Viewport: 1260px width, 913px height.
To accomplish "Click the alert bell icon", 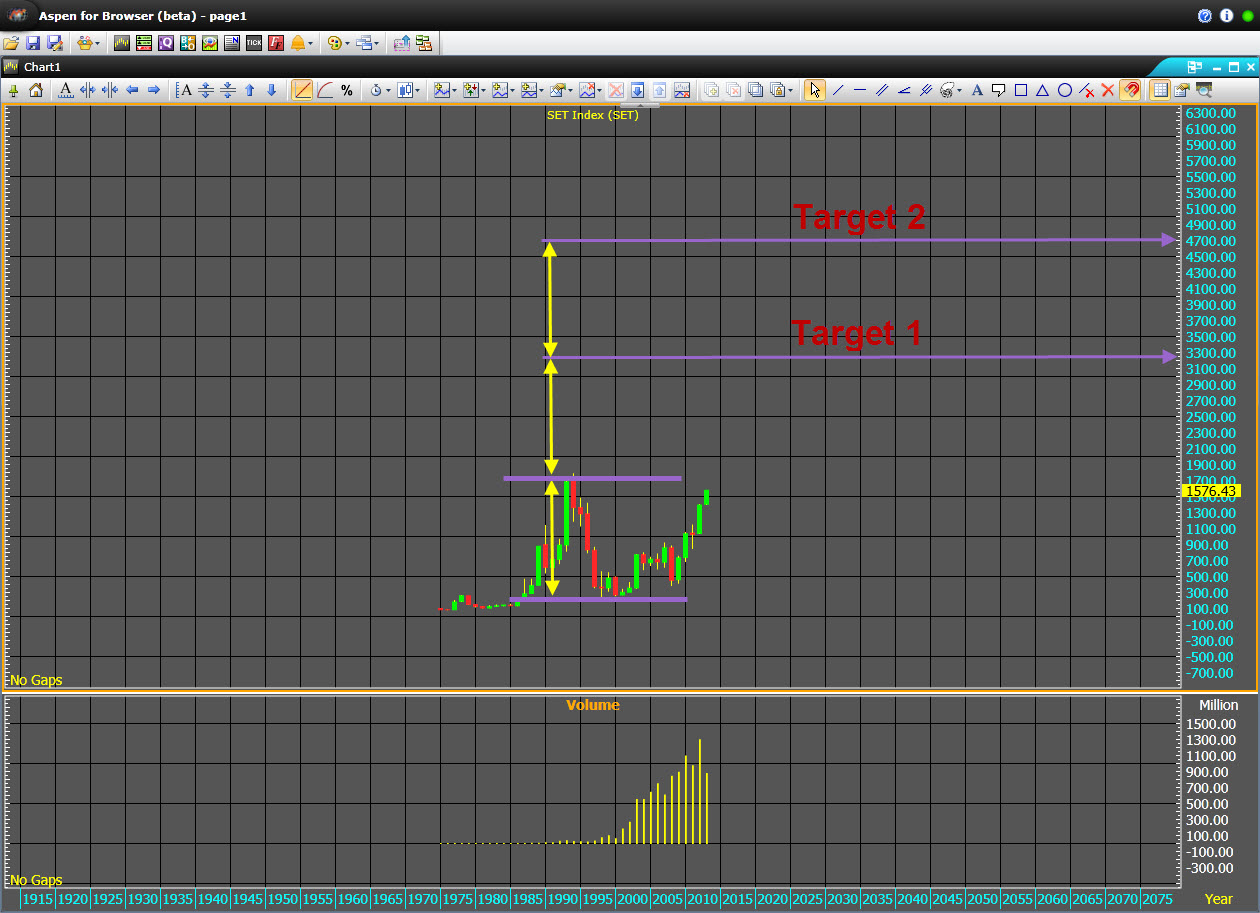I will coord(298,43).
